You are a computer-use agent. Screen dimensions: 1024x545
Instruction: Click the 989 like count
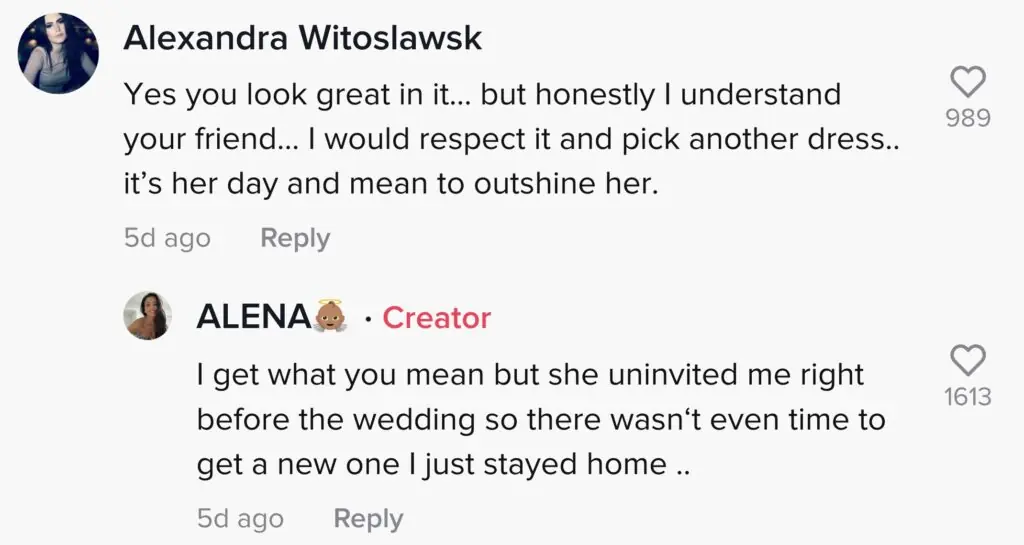967,118
